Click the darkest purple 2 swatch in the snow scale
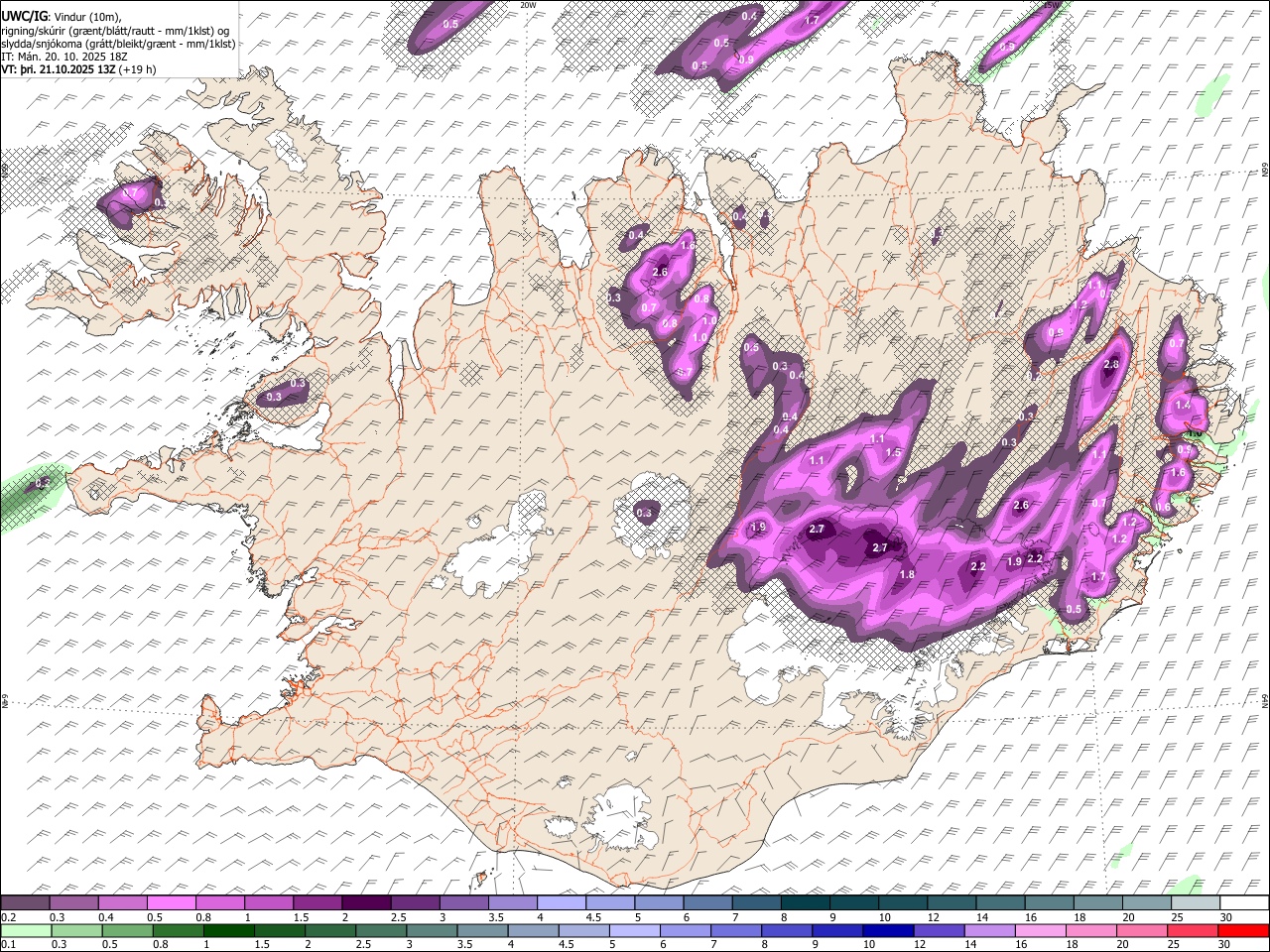Screen dimensions: 1270x952 click(366, 902)
